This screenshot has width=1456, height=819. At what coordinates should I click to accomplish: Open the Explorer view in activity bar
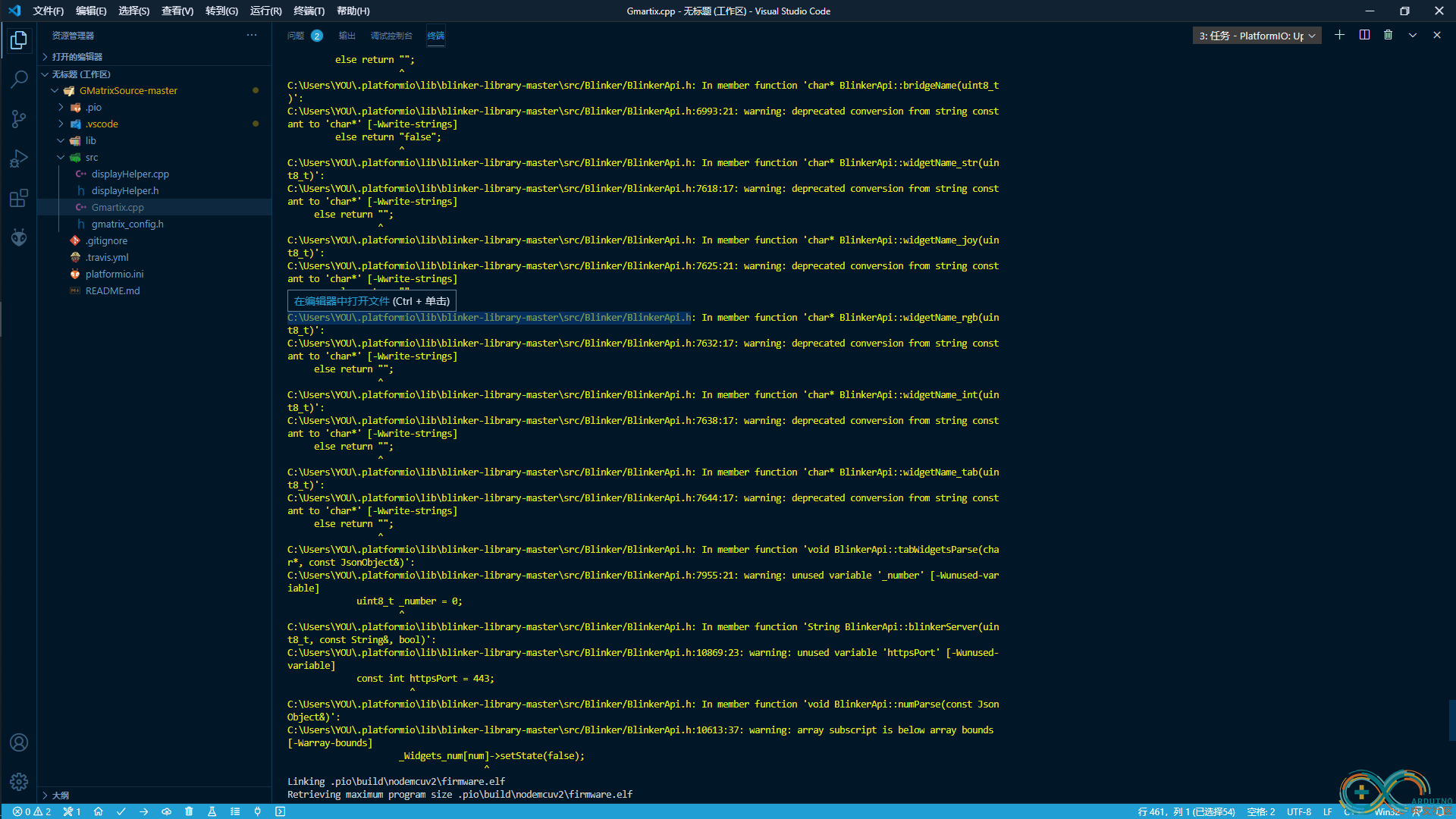point(19,39)
